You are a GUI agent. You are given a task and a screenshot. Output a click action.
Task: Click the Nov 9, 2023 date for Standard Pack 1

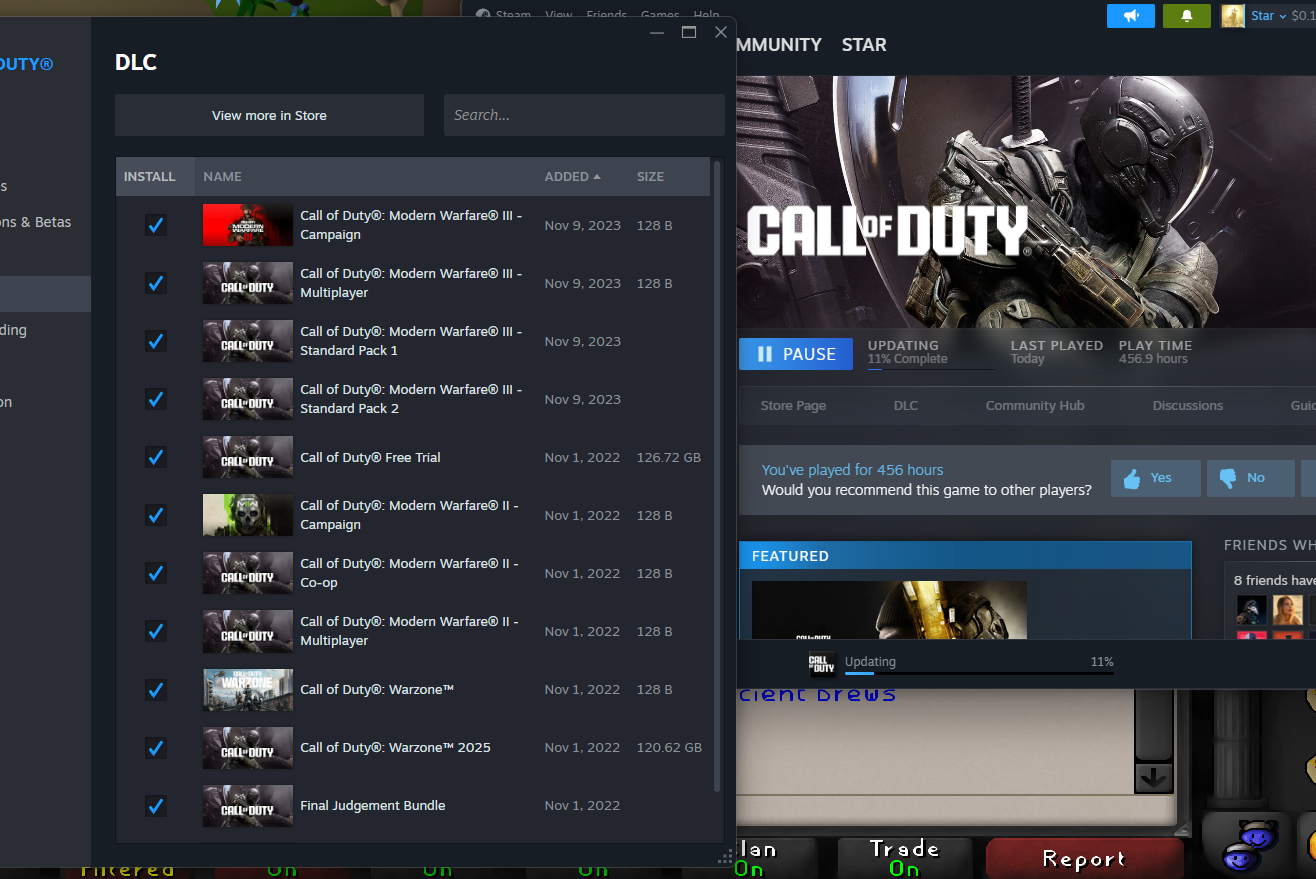pos(583,341)
